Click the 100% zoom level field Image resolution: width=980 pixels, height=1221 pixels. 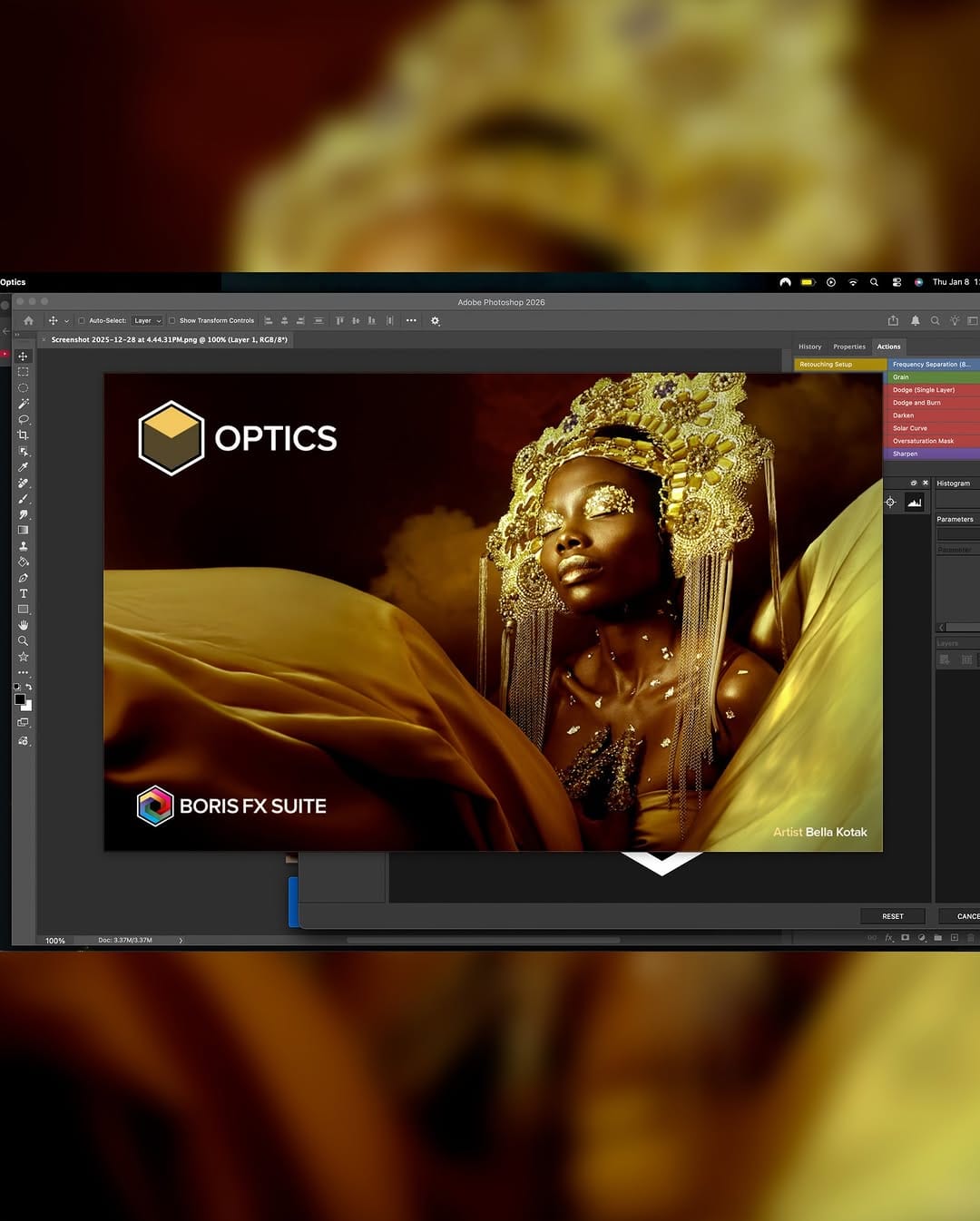coord(56,941)
